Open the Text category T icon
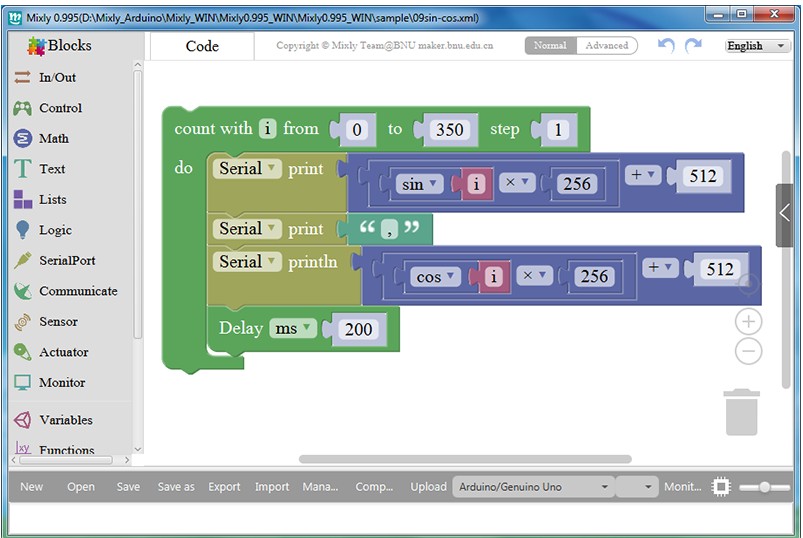 pyautogui.click(x=22, y=169)
